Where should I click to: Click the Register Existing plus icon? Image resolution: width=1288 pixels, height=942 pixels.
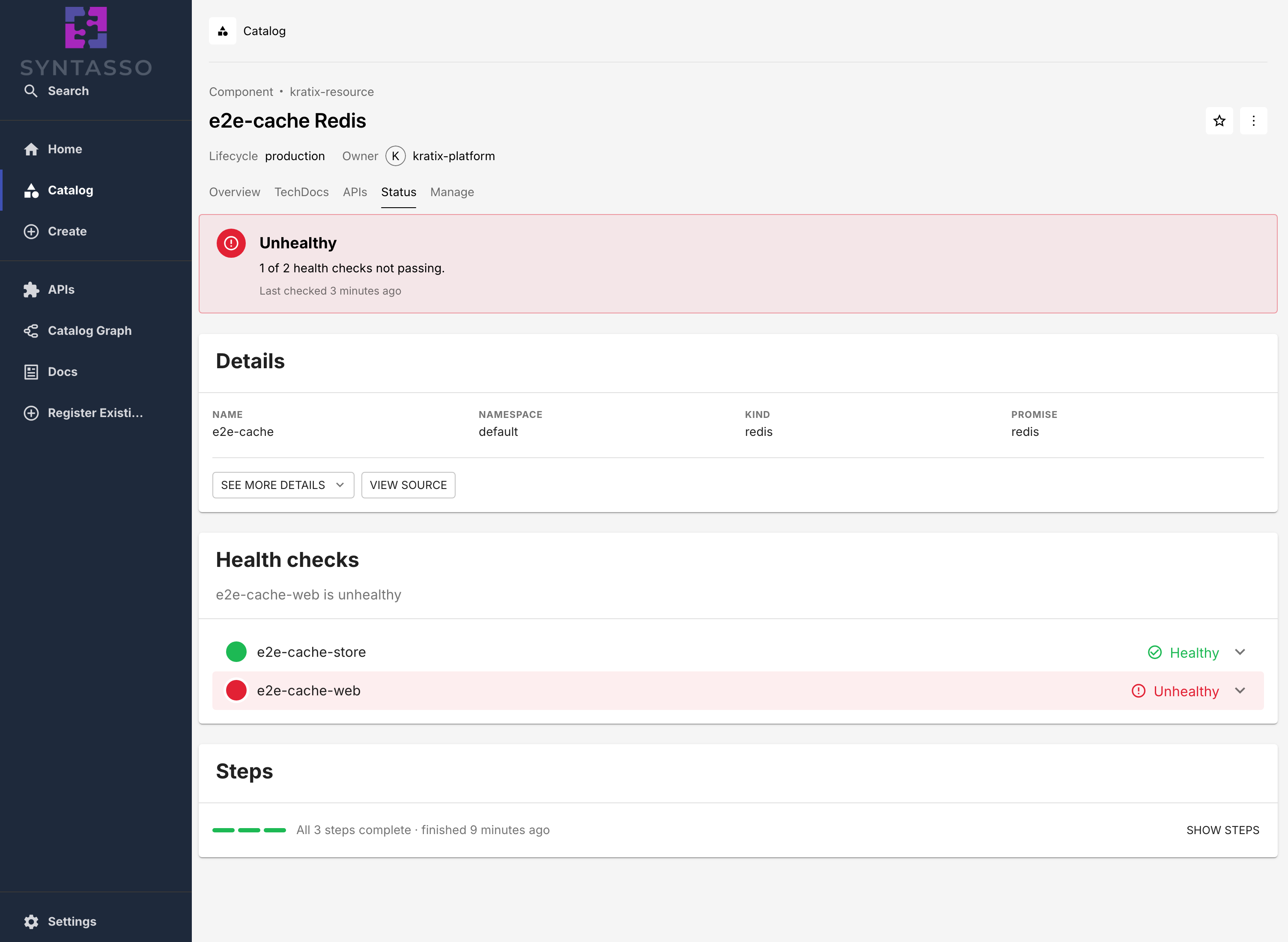(x=31, y=413)
